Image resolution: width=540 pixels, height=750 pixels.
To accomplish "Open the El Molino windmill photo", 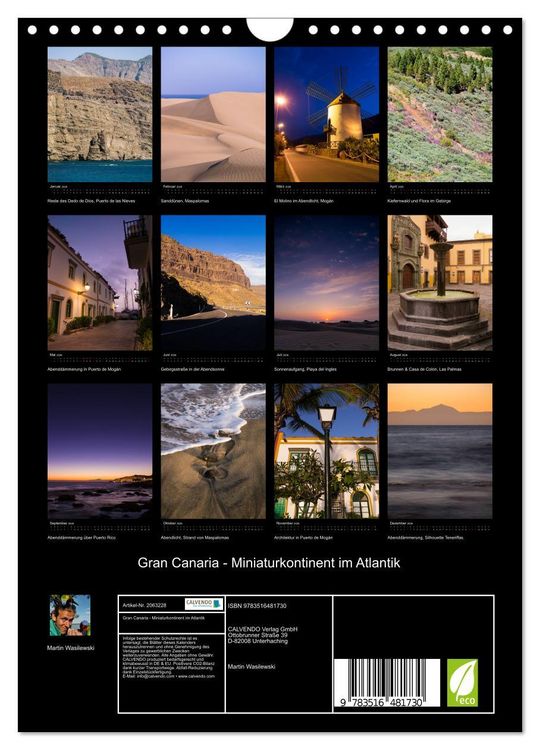I will pyautogui.click(x=327, y=114).
